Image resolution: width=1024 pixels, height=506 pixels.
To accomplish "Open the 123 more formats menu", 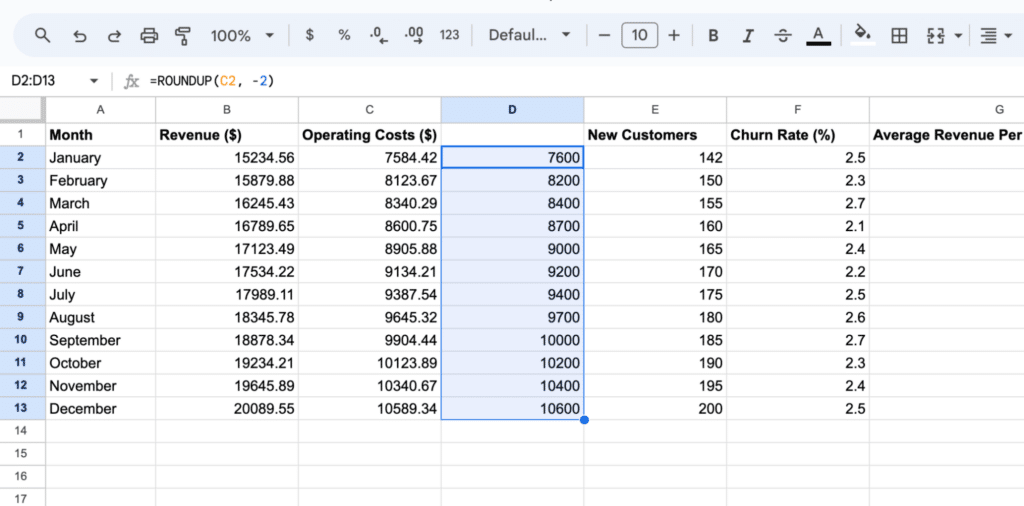I will [449, 35].
